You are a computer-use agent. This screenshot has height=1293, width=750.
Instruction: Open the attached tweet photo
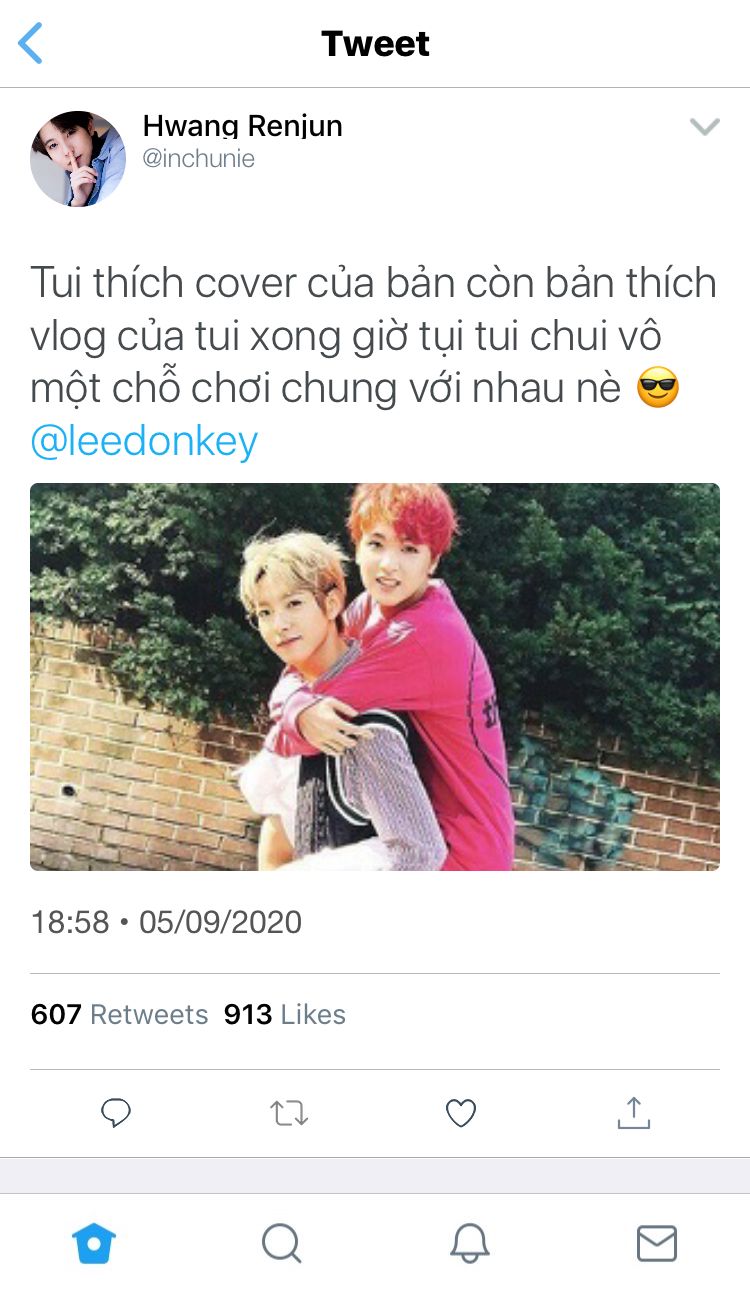[x=375, y=677]
